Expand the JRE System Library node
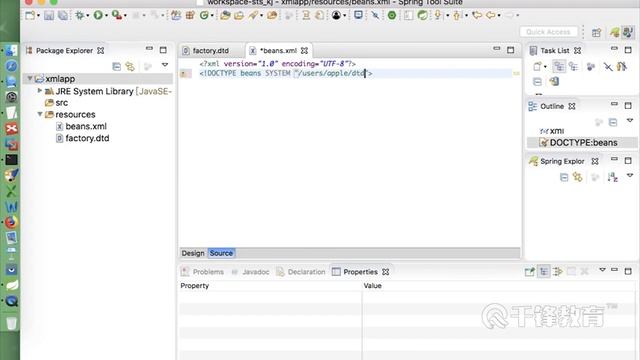Image resolution: width=640 pixels, height=360 pixels. (x=40, y=91)
